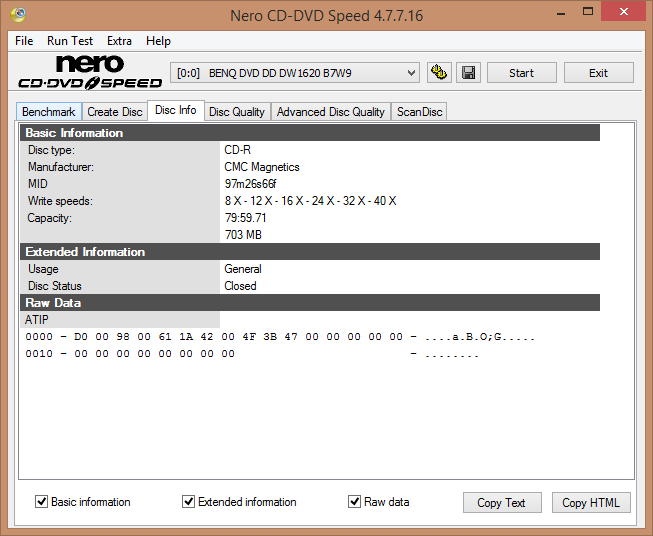Click the ATIP label
This screenshot has height=536, width=653.
click(x=37, y=320)
